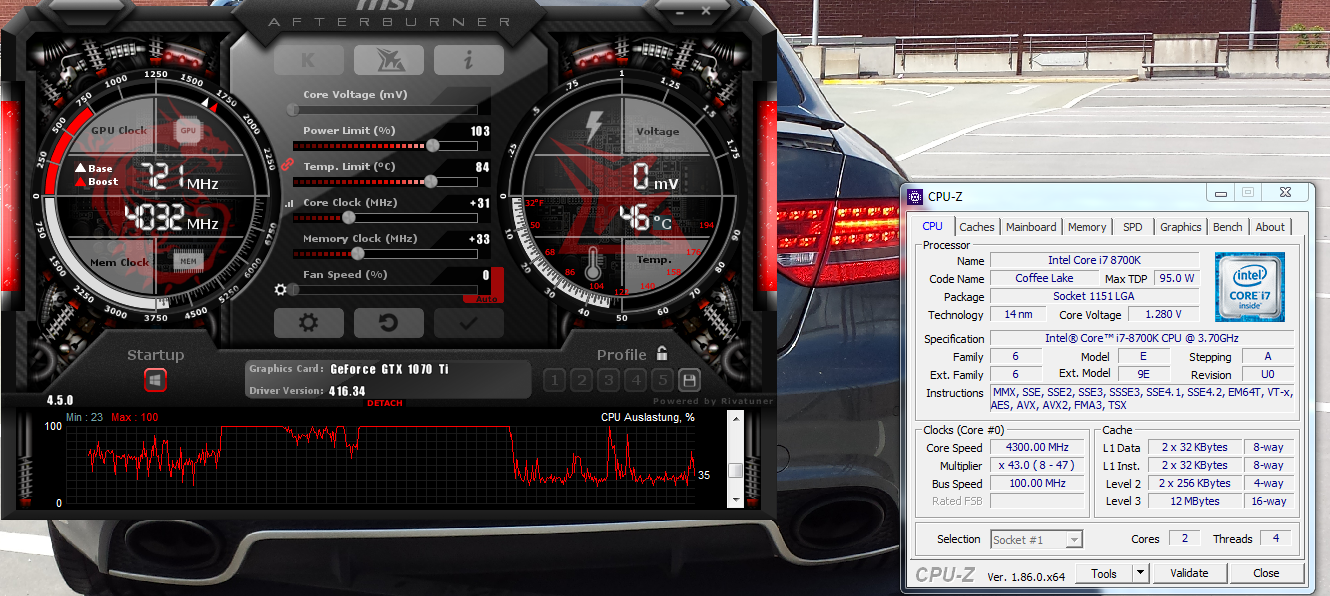Open the Kombustor (K) button in Afterburner
Image resolution: width=1330 pixels, height=596 pixels.
pyautogui.click(x=309, y=60)
